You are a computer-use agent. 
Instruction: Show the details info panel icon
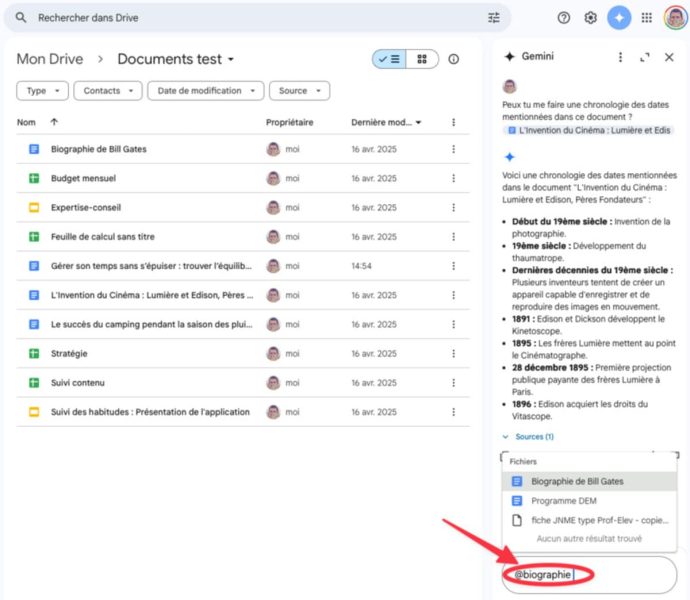click(x=453, y=59)
